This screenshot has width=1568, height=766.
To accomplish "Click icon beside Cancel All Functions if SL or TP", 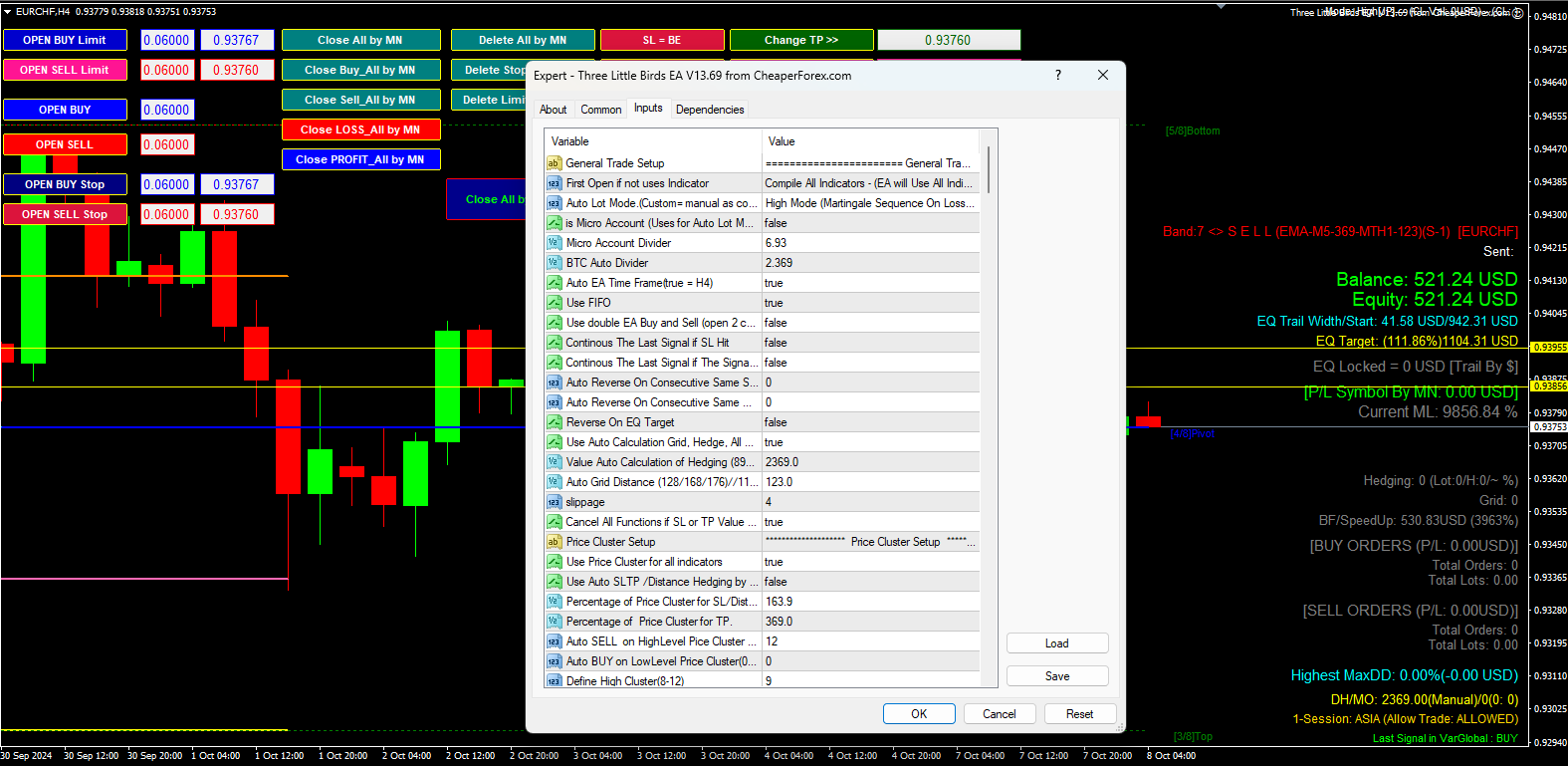I will (x=555, y=522).
